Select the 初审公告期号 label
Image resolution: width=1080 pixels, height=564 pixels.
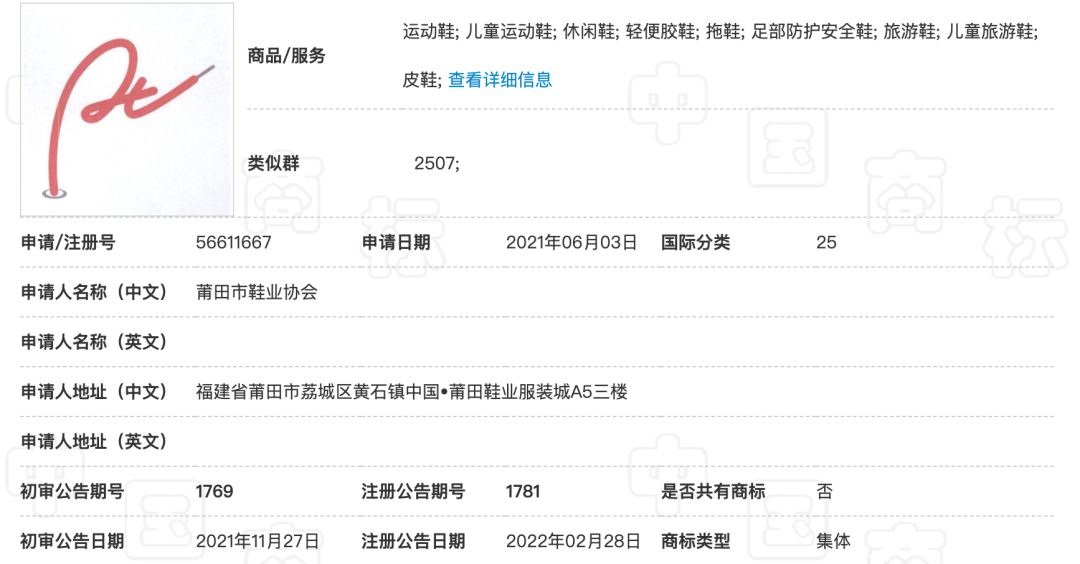click(72, 491)
